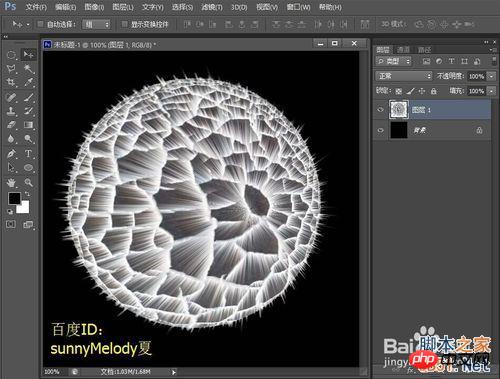Select the Elliptical Marquee tool
Viewport: 500px width, 379px height.
point(11,55)
